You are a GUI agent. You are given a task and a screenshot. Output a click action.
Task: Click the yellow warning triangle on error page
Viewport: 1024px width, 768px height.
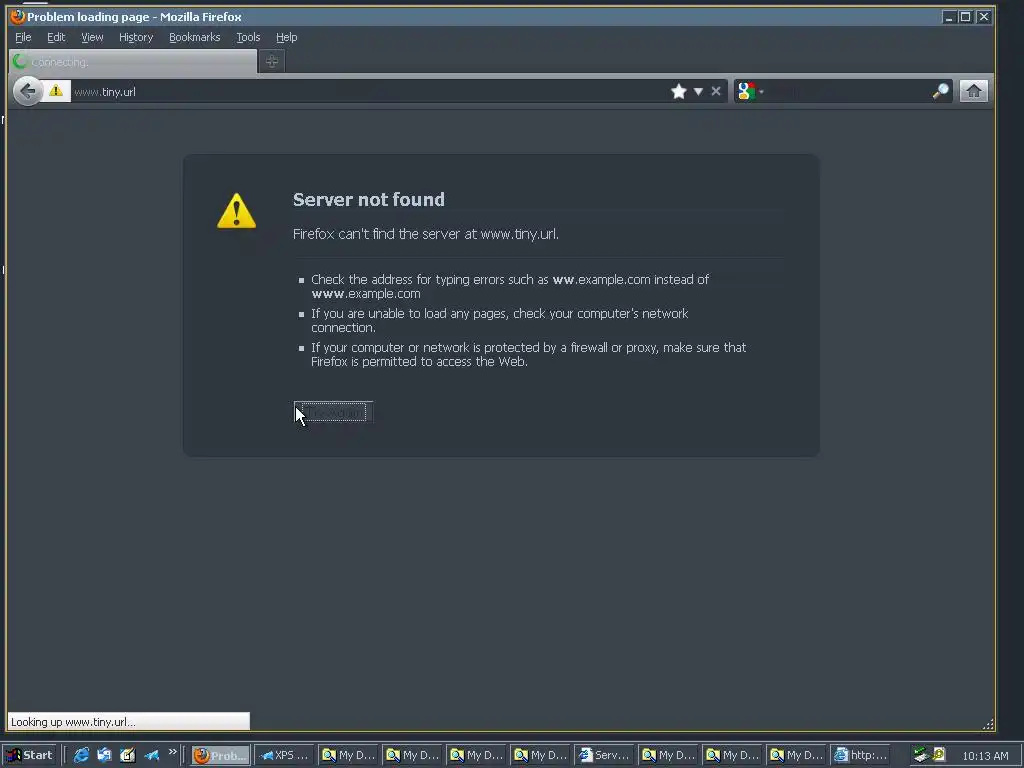236,210
